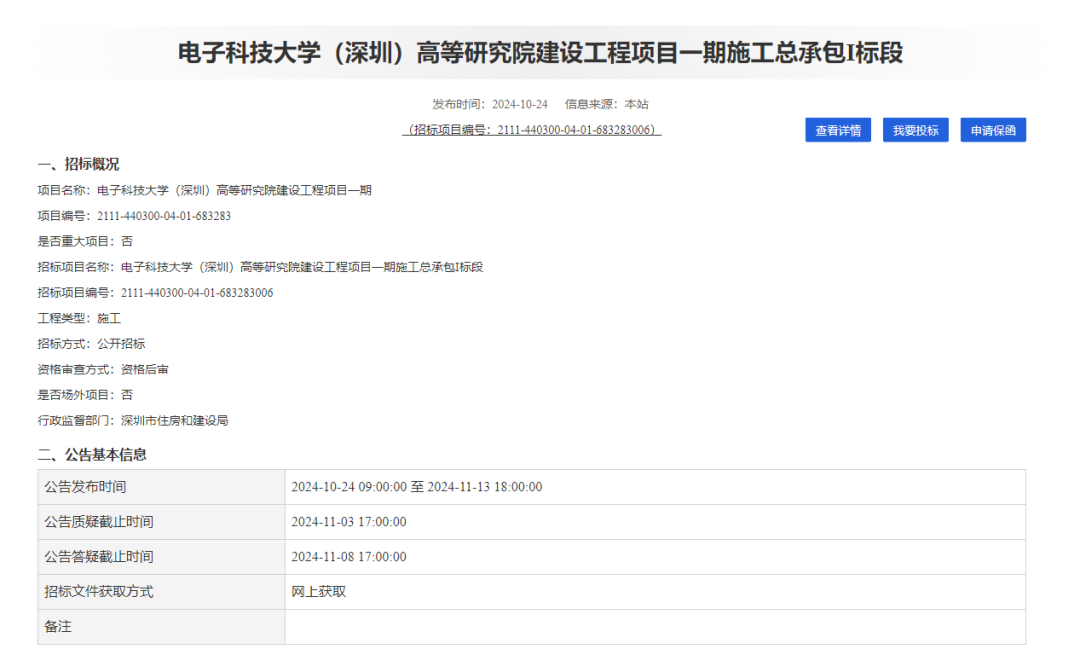Screen dimensions: 1080x655
Task: Select the 一、招标概况 heading
Action: [x=78, y=164]
